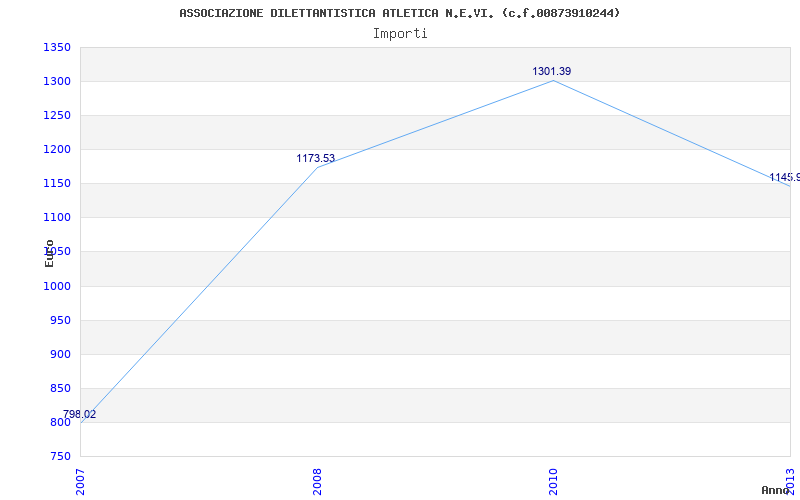Click the 2007 x-axis year label

point(81,482)
